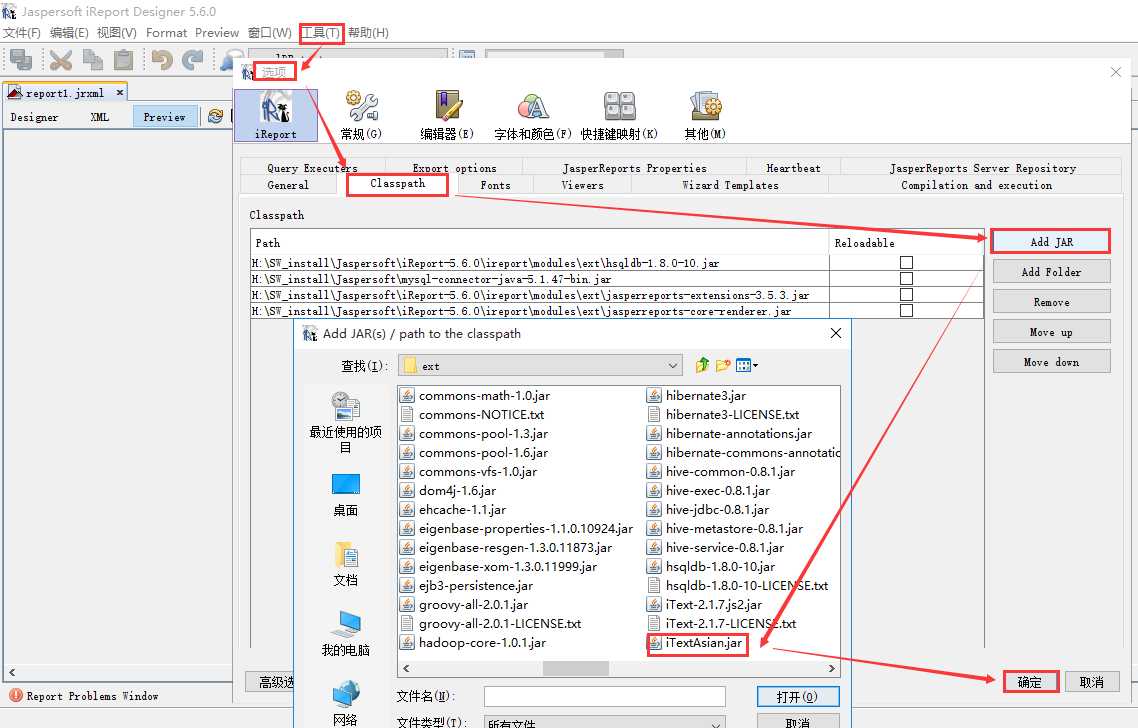Click the Move down button
The width and height of the screenshot is (1138, 728).
[1051, 361]
